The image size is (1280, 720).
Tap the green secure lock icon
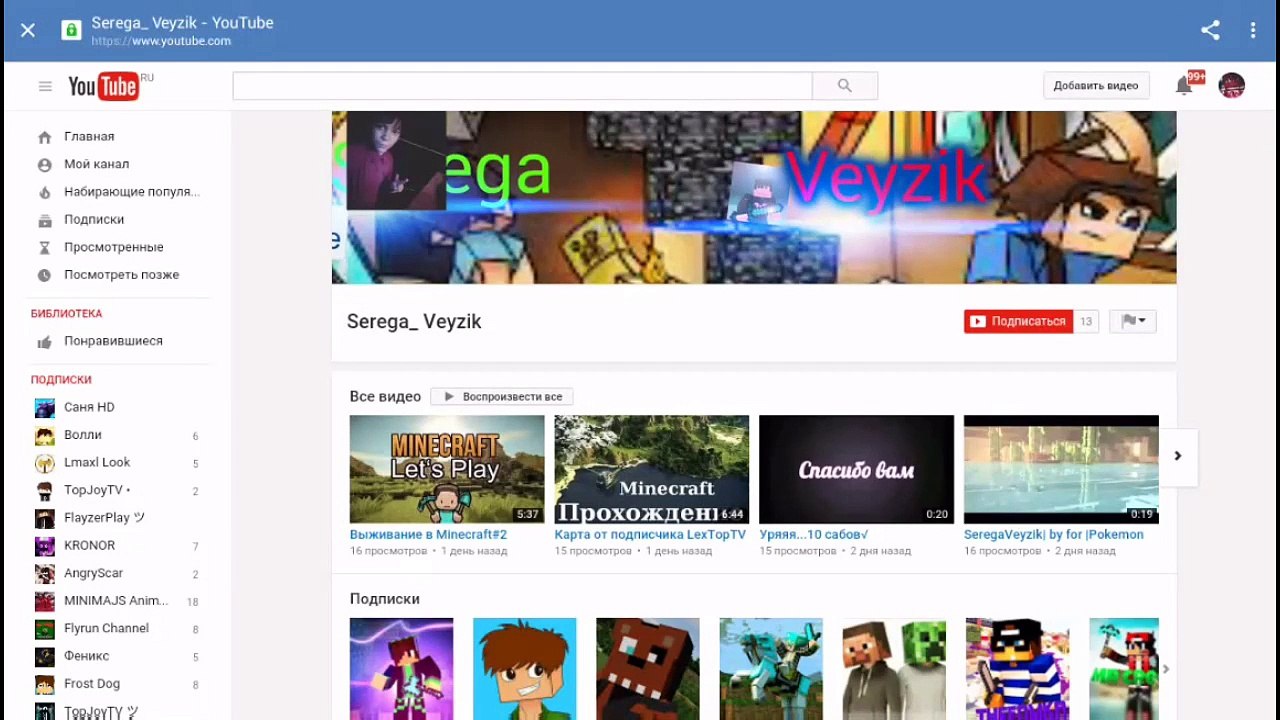pos(71,30)
